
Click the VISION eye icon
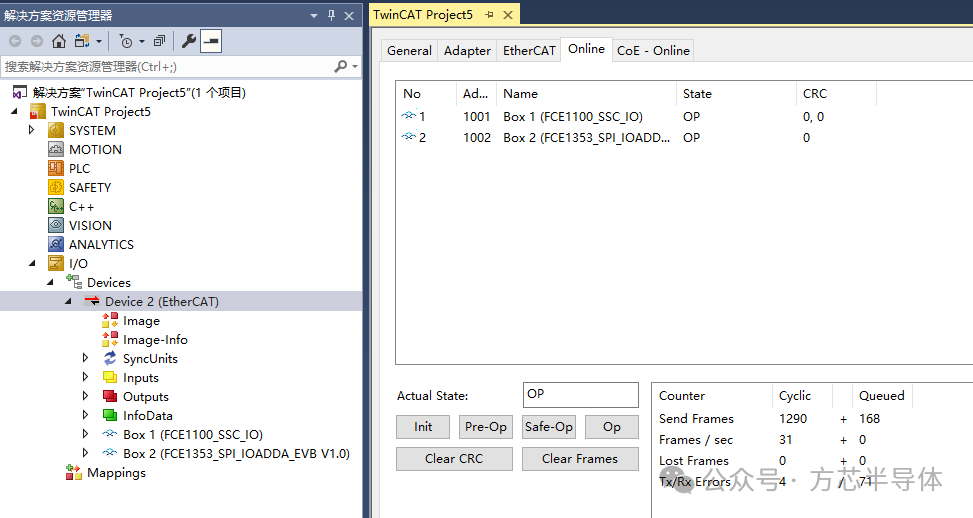point(56,225)
